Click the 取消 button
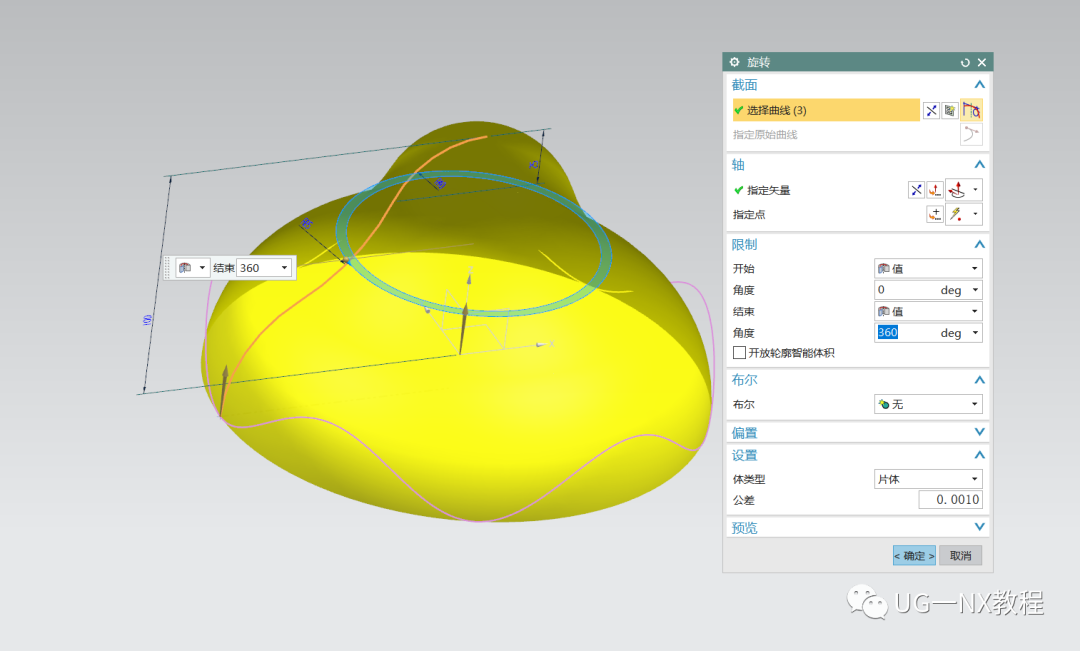Image resolution: width=1080 pixels, height=651 pixels. 960,556
